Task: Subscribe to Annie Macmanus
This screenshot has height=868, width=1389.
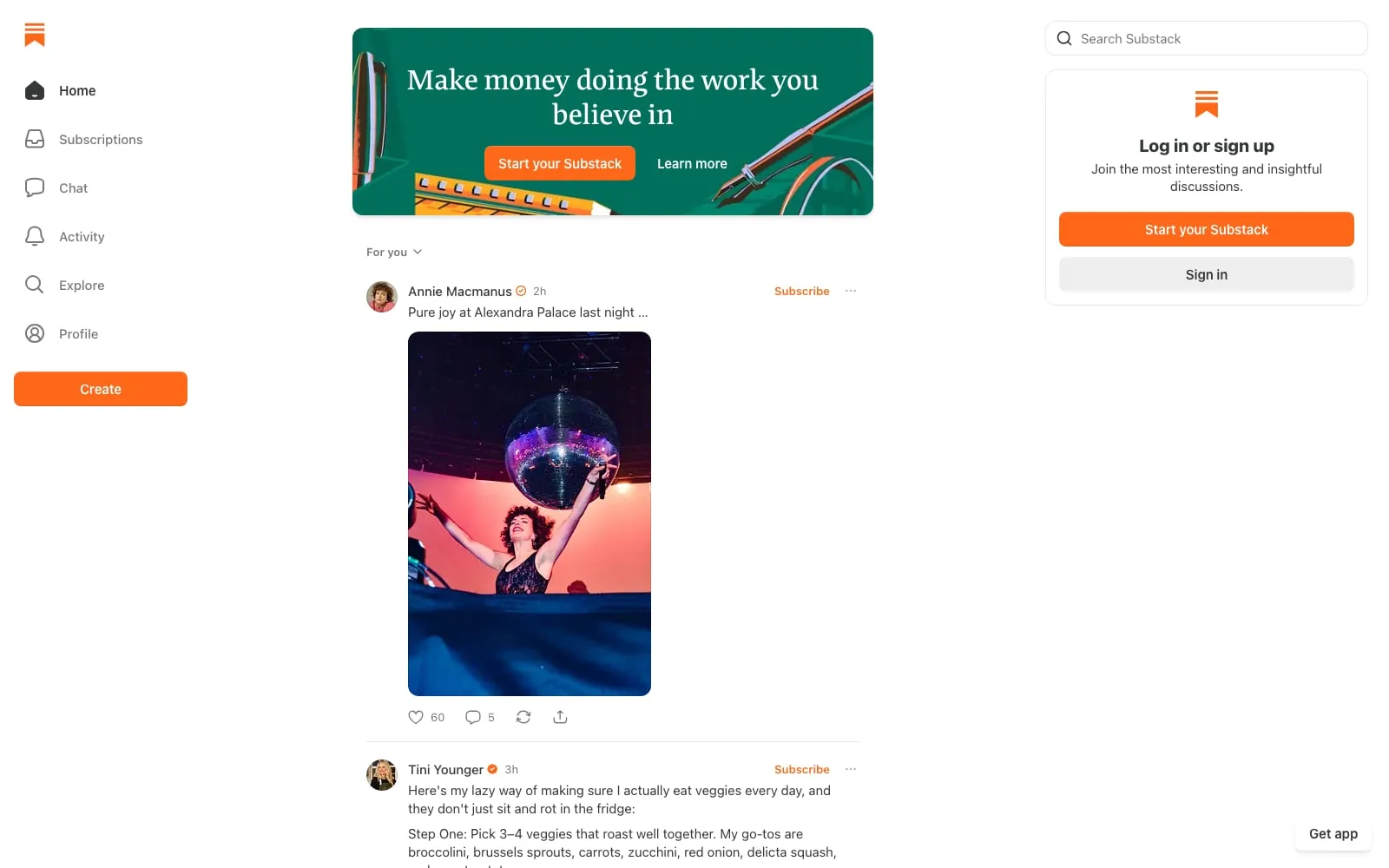Action: (x=801, y=291)
